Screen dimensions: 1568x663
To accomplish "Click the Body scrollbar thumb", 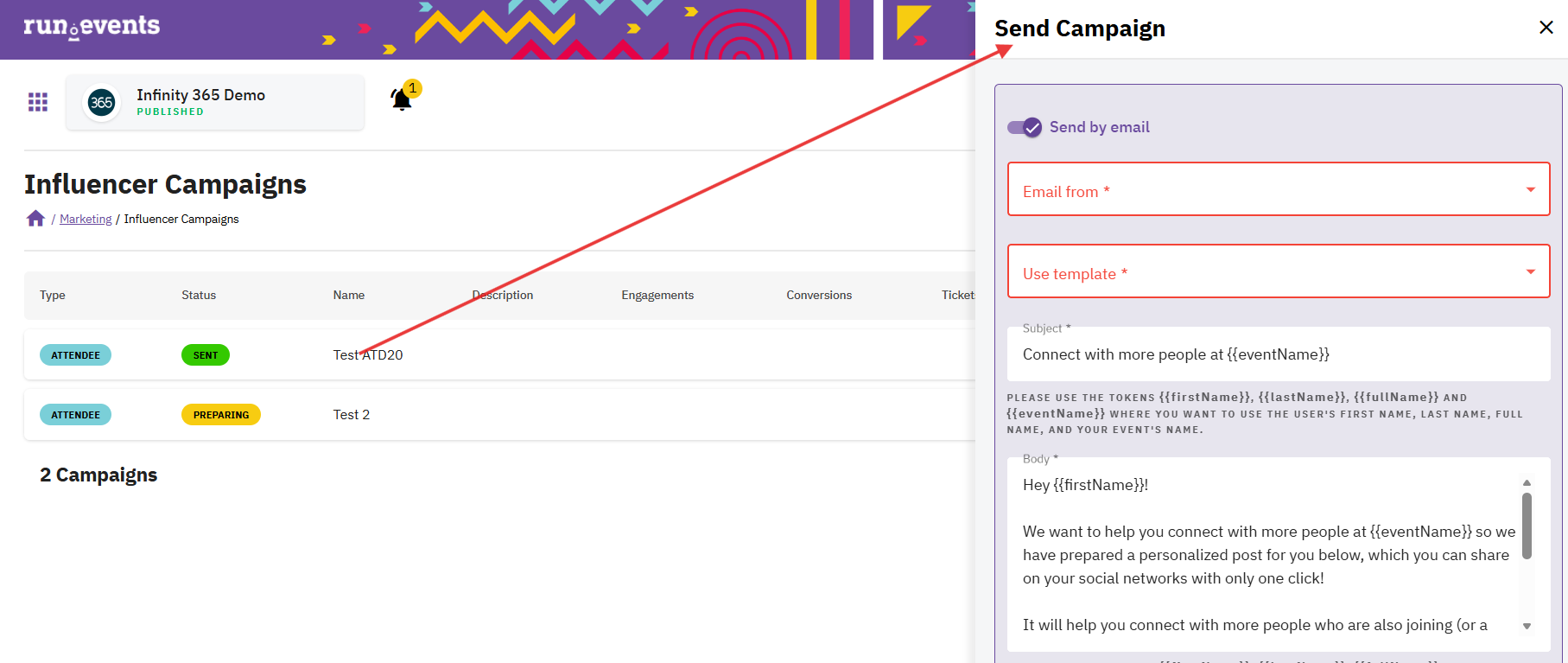I will click(1527, 526).
